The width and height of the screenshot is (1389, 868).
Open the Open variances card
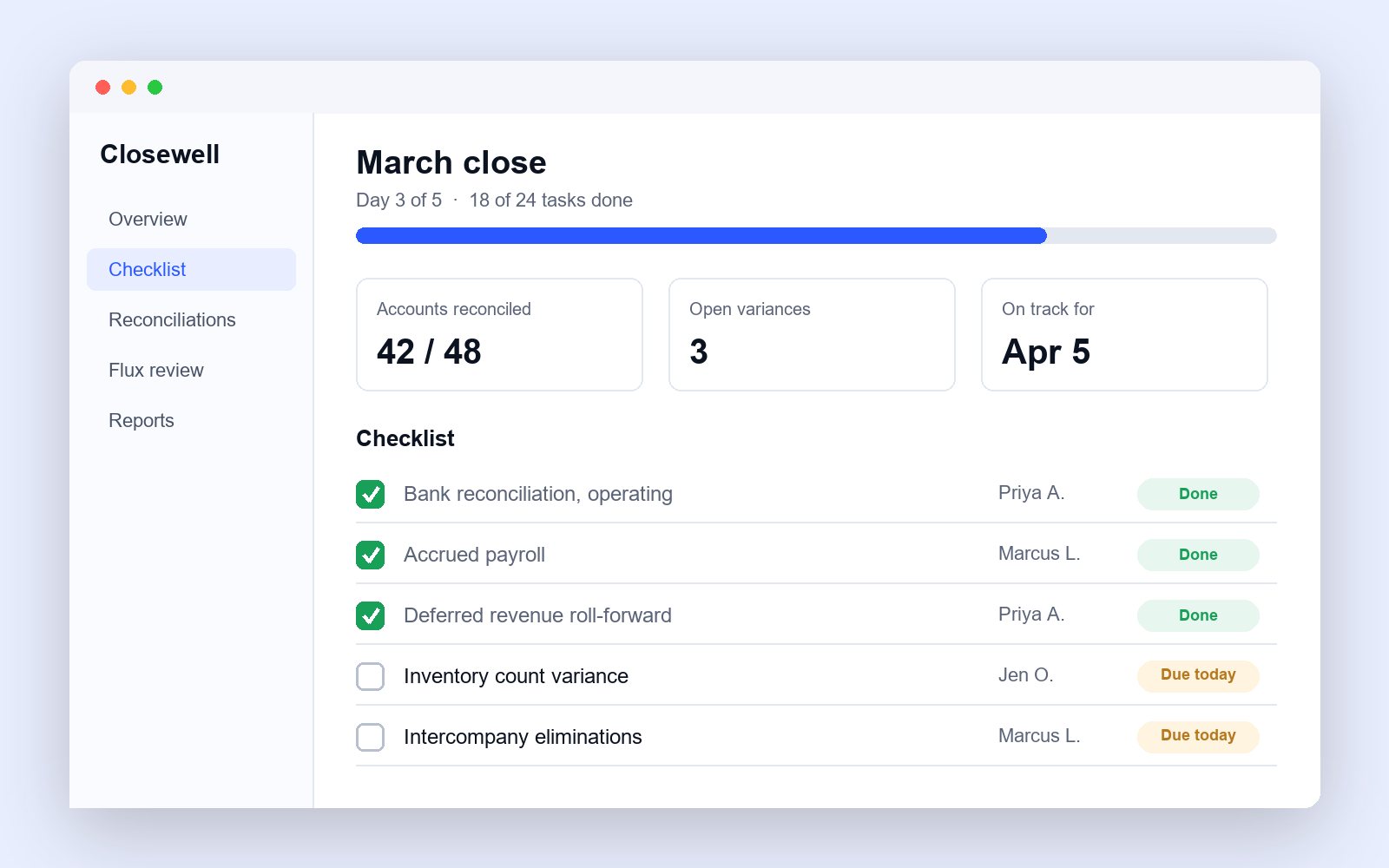click(x=812, y=334)
